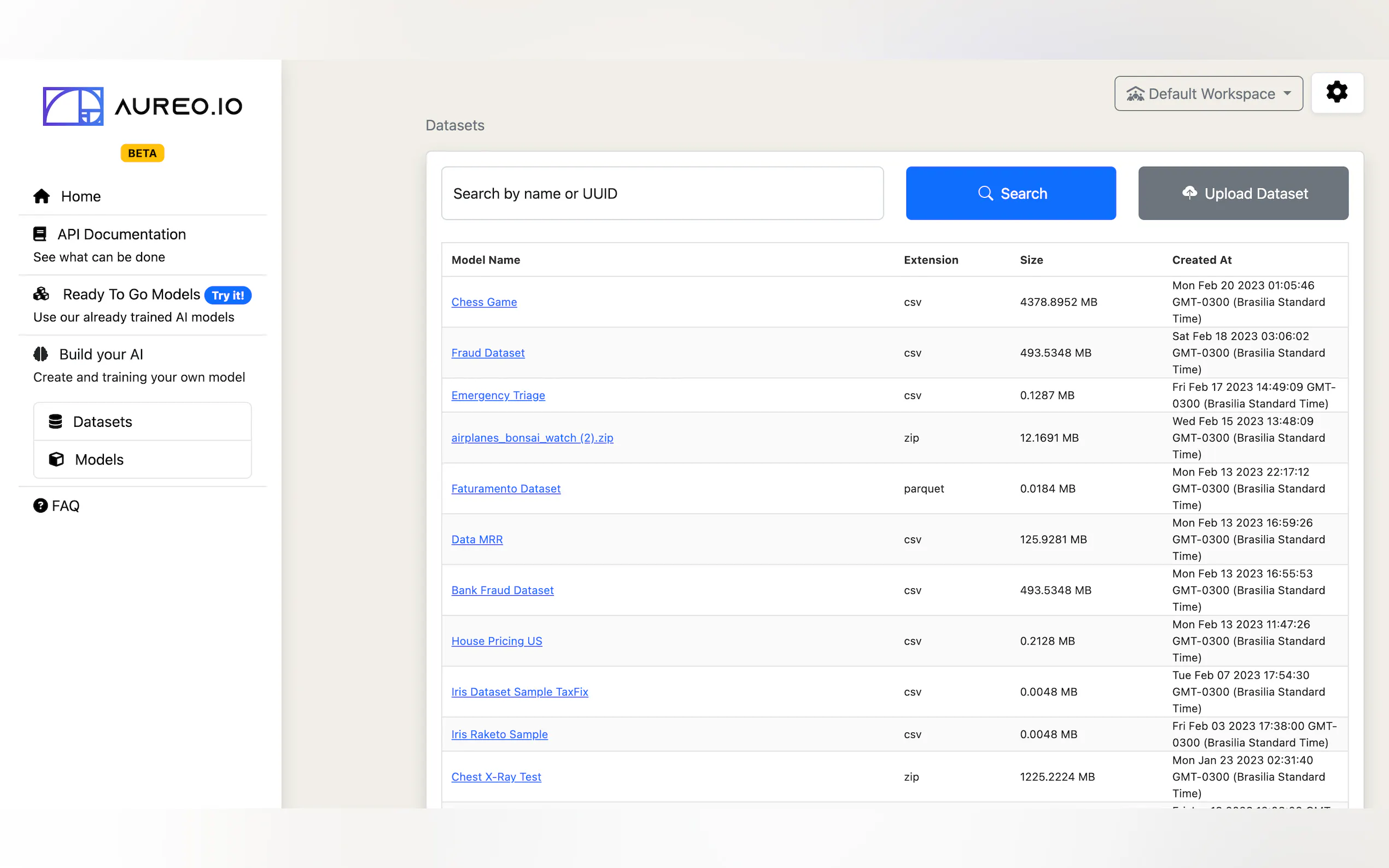Click the FAQ question mark icon
This screenshot has width=1389, height=868.
pos(40,506)
